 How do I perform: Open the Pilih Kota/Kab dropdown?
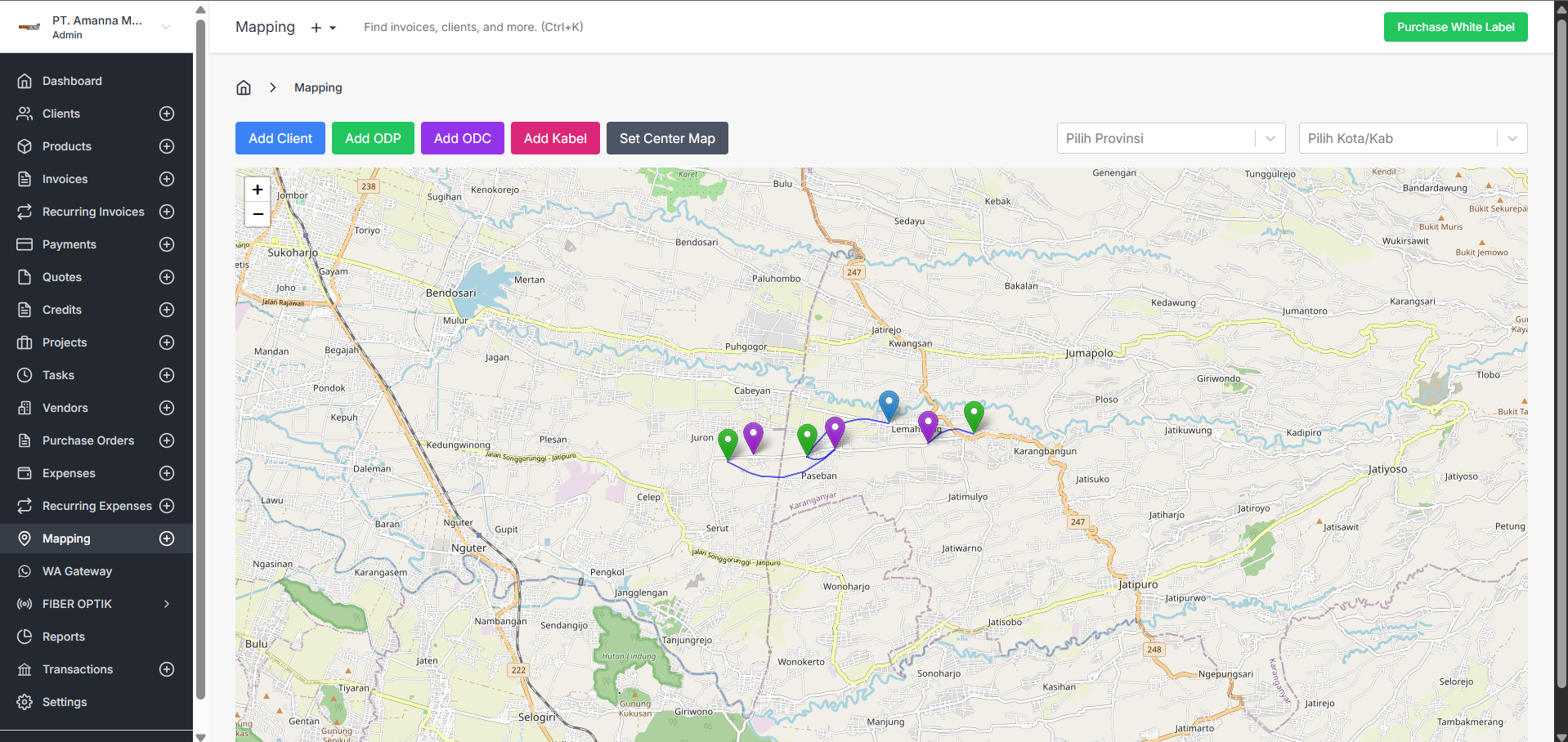click(1413, 138)
